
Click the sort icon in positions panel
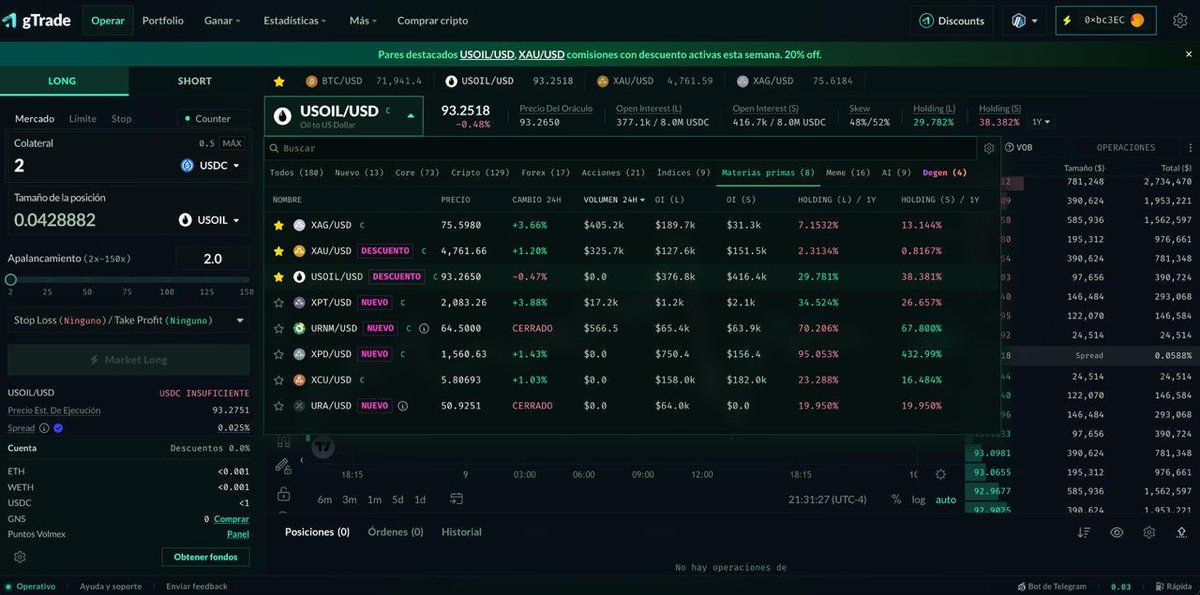point(1084,533)
